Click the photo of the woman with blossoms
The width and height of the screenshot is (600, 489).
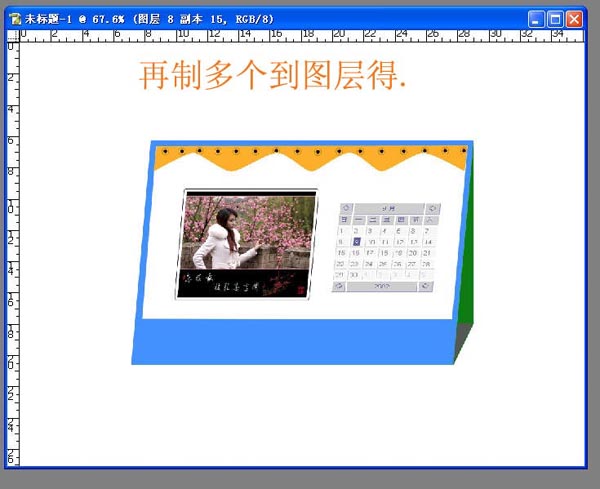click(246, 243)
